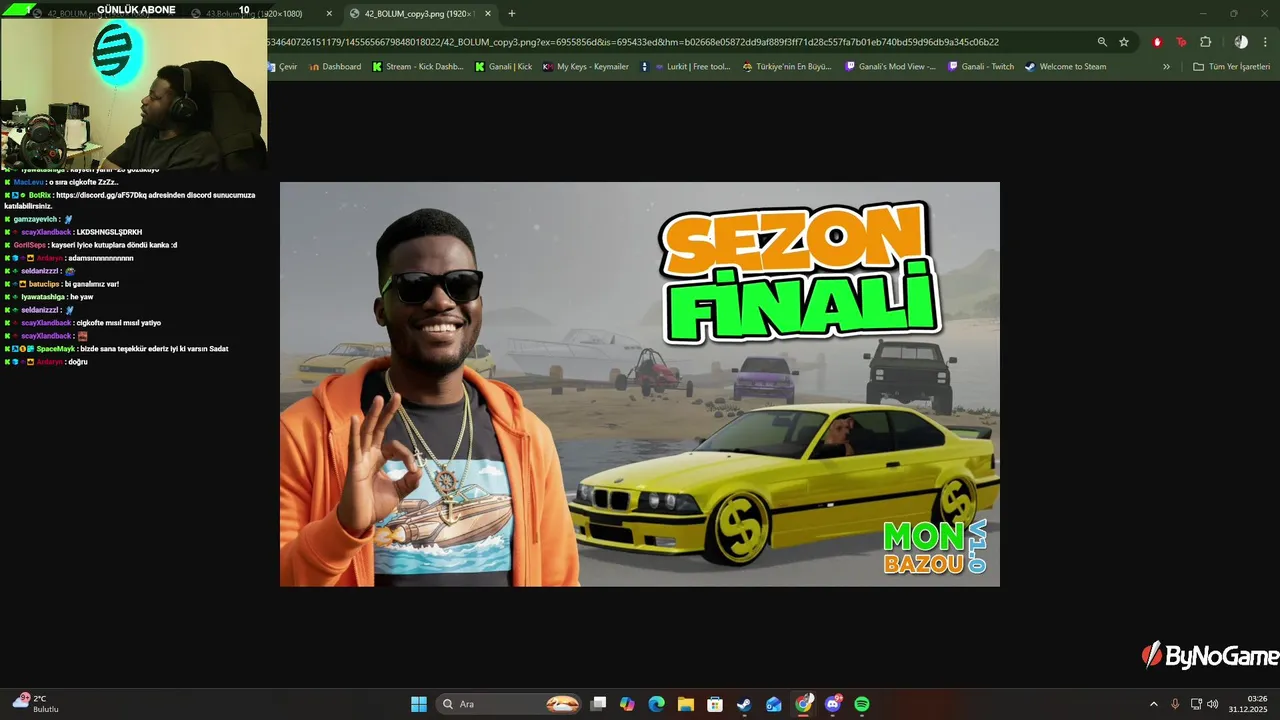Open Welcome to Steam bookmark
This screenshot has height=720, width=1280.
[x=1066, y=67]
